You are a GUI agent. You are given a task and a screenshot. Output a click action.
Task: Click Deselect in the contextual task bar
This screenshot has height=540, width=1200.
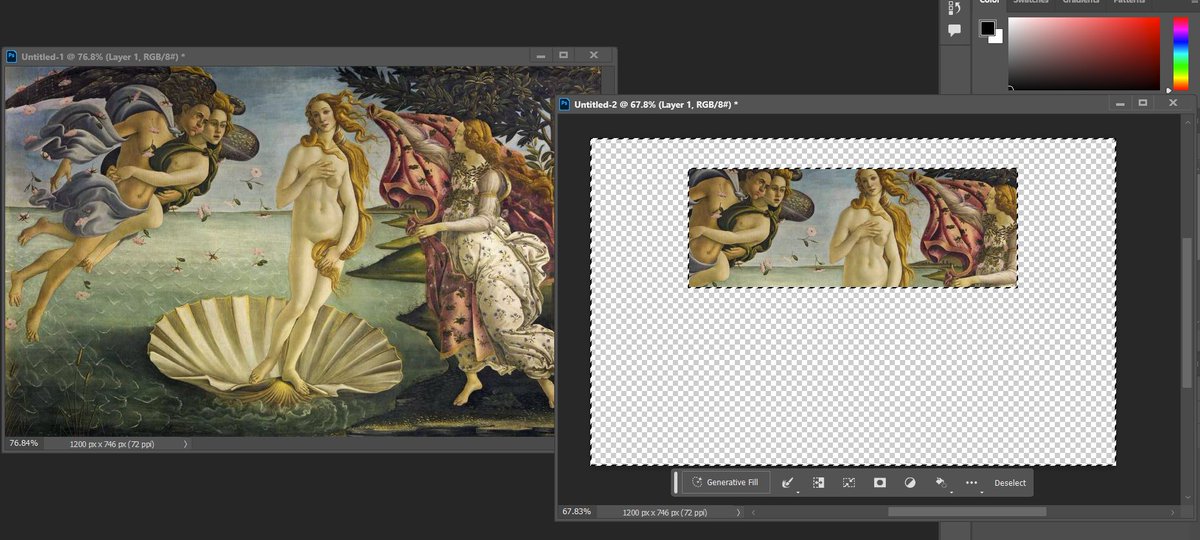tap(1010, 483)
